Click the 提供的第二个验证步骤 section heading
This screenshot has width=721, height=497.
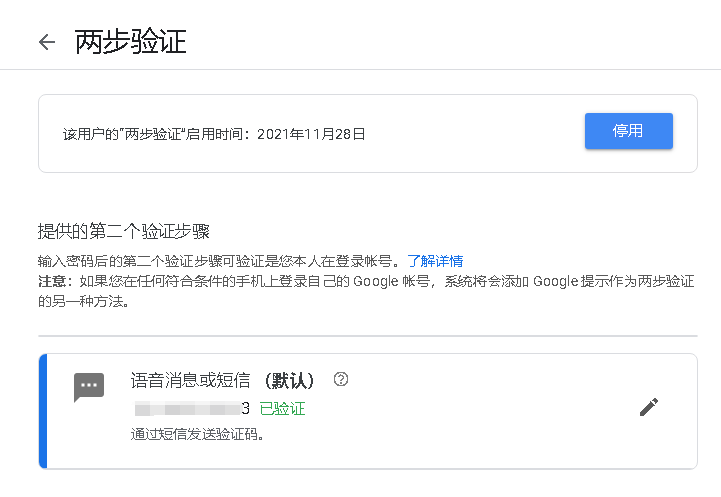(124, 231)
